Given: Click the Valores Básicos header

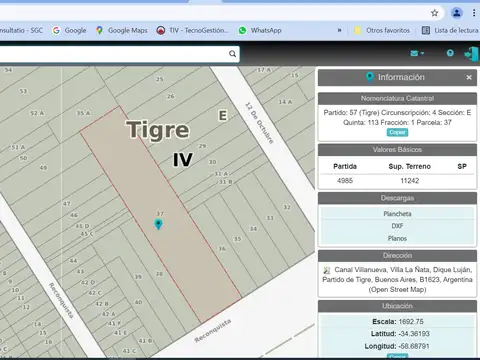Looking at the screenshot, I should pyautogui.click(x=397, y=150).
